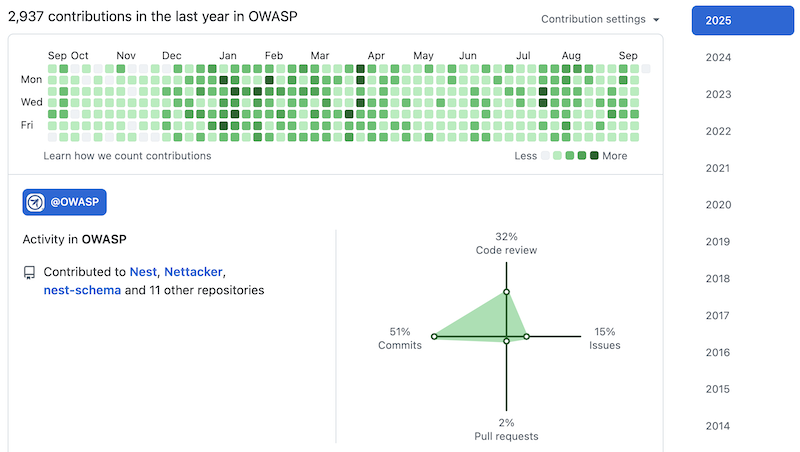Click the Issues data point on chart
This screenshot has height=452, width=800.
coord(527,336)
